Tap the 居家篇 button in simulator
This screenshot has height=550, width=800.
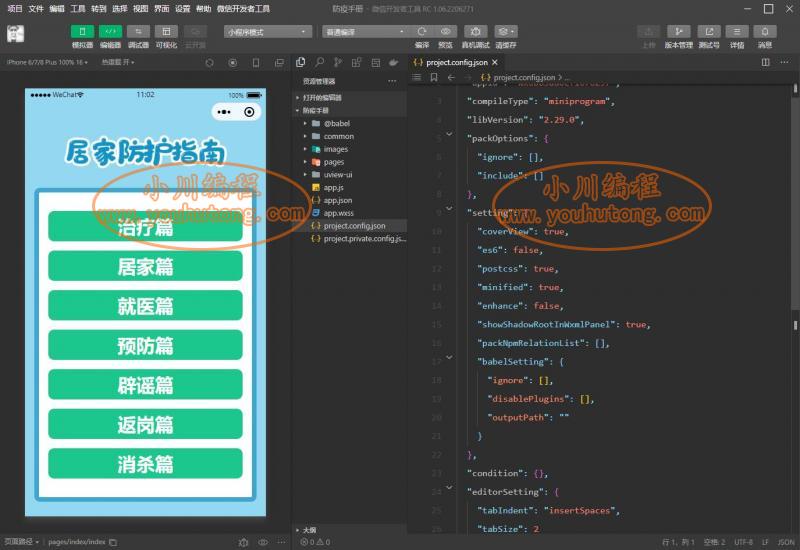click(x=145, y=266)
